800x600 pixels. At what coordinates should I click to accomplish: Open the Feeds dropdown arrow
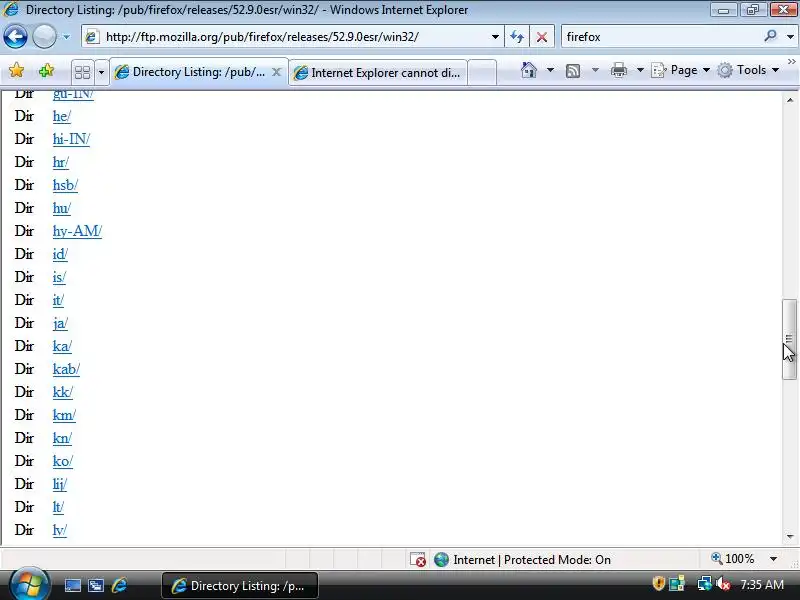595,70
